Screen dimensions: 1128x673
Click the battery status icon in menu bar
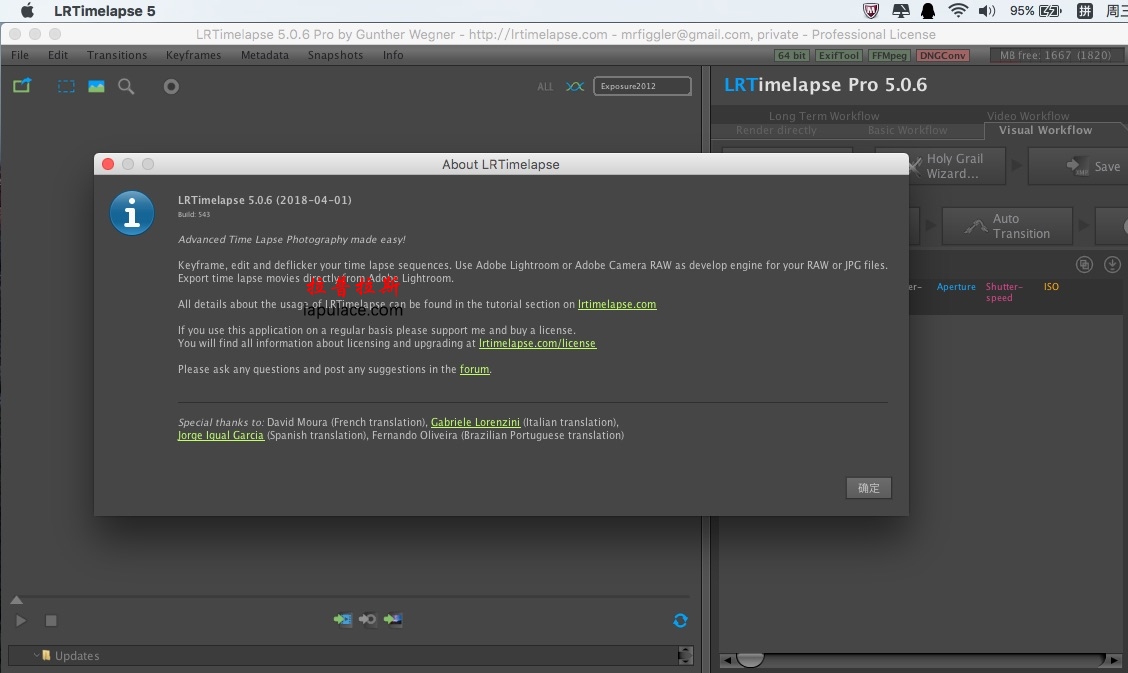pos(1050,11)
